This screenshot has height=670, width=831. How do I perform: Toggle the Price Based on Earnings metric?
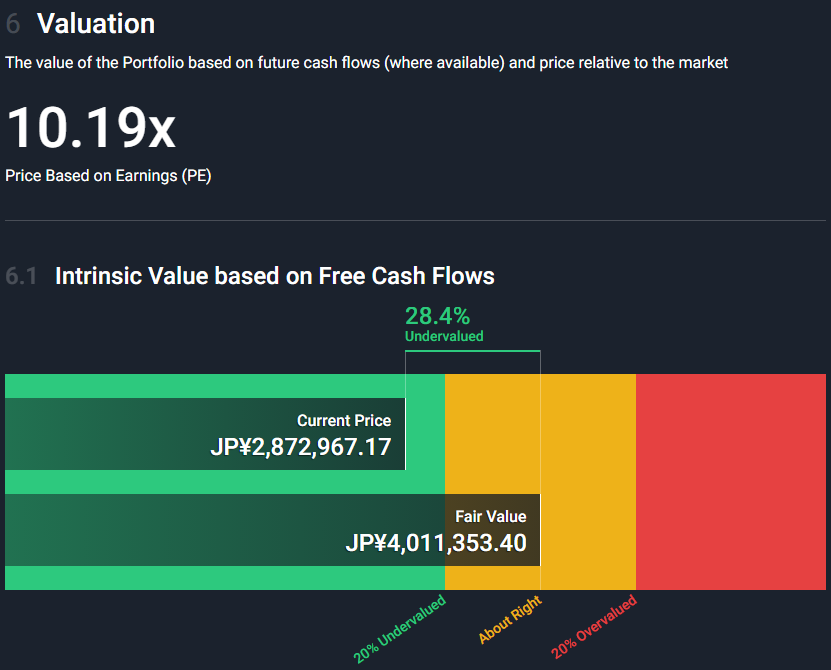tap(108, 175)
